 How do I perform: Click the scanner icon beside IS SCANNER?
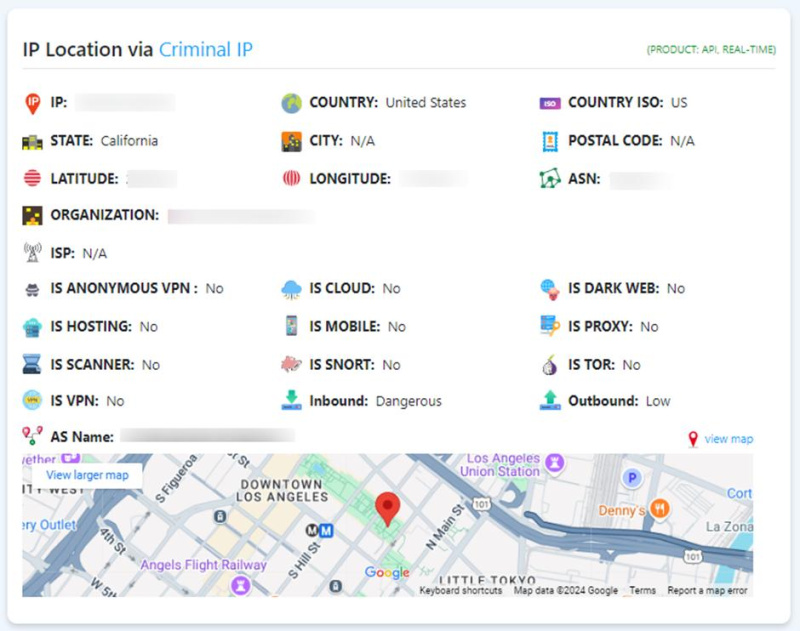32,364
